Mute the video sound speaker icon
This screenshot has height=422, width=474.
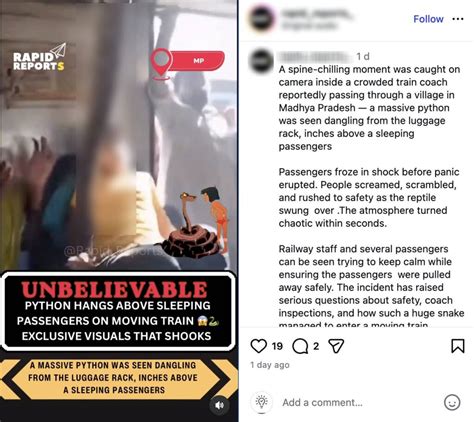(x=219, y=405)
